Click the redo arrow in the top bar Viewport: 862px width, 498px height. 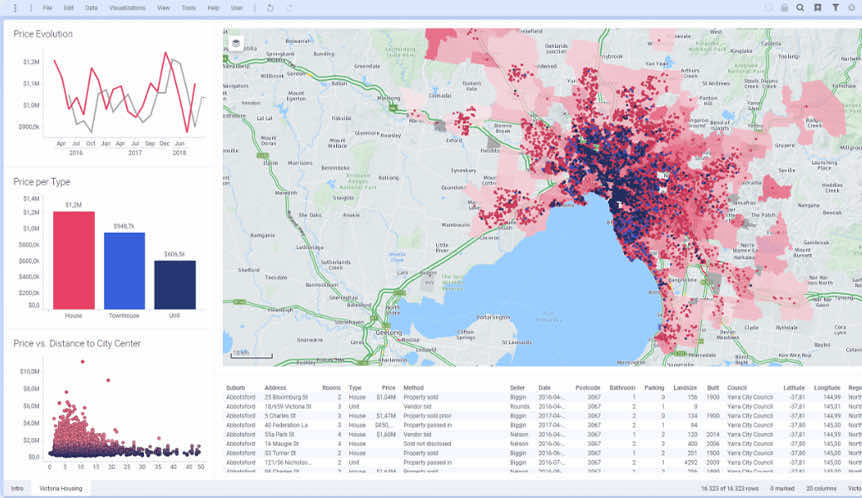point(290,8)
